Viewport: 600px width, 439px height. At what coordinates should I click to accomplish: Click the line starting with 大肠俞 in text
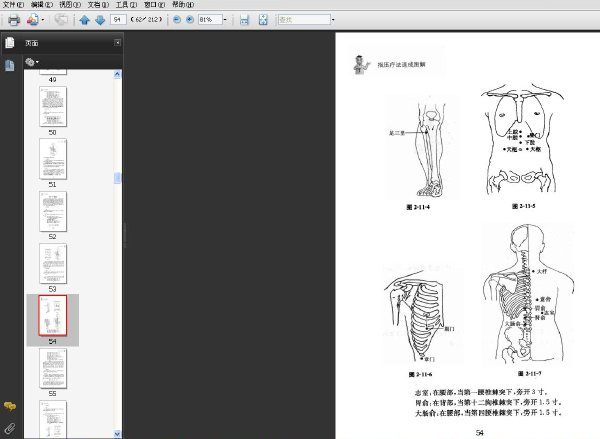coord(489,413)
